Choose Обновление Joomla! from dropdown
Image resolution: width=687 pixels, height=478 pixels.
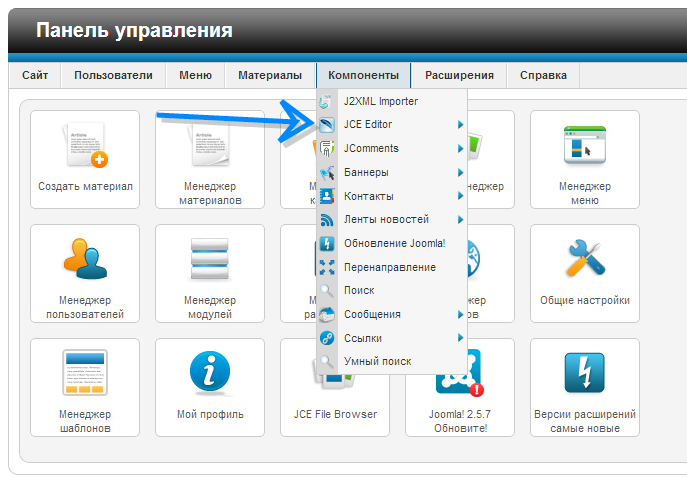[x=394, y=243]
